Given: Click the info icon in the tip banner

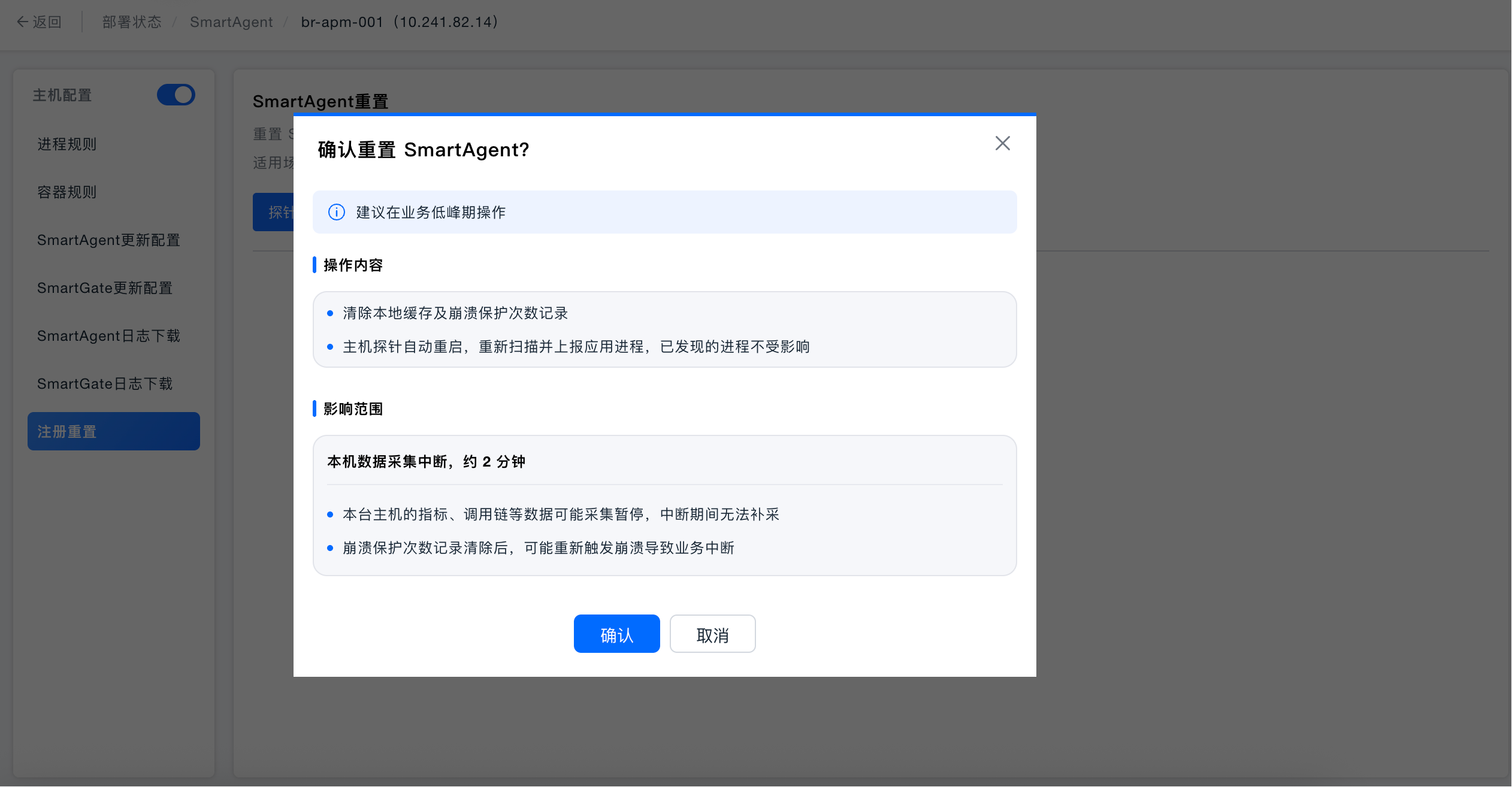Looking at the screenshot, I should coord(337,212).
